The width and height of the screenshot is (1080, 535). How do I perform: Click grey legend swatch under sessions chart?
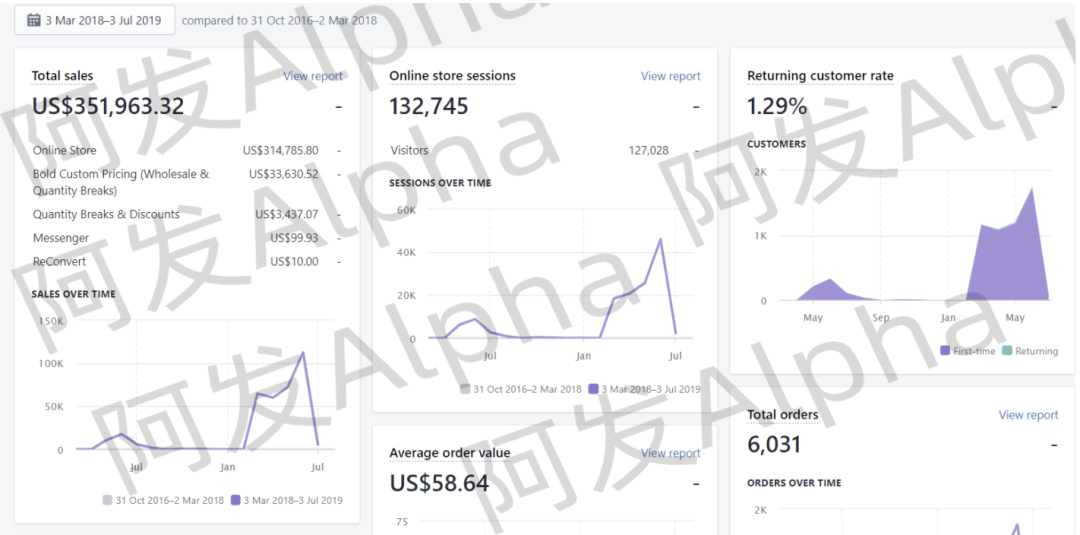click(465, 389)
